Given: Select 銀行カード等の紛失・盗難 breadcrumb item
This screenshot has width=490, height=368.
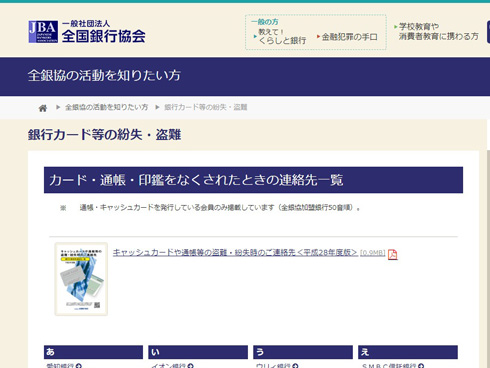Looking at the screenshot, I should (x=206, y=107).
